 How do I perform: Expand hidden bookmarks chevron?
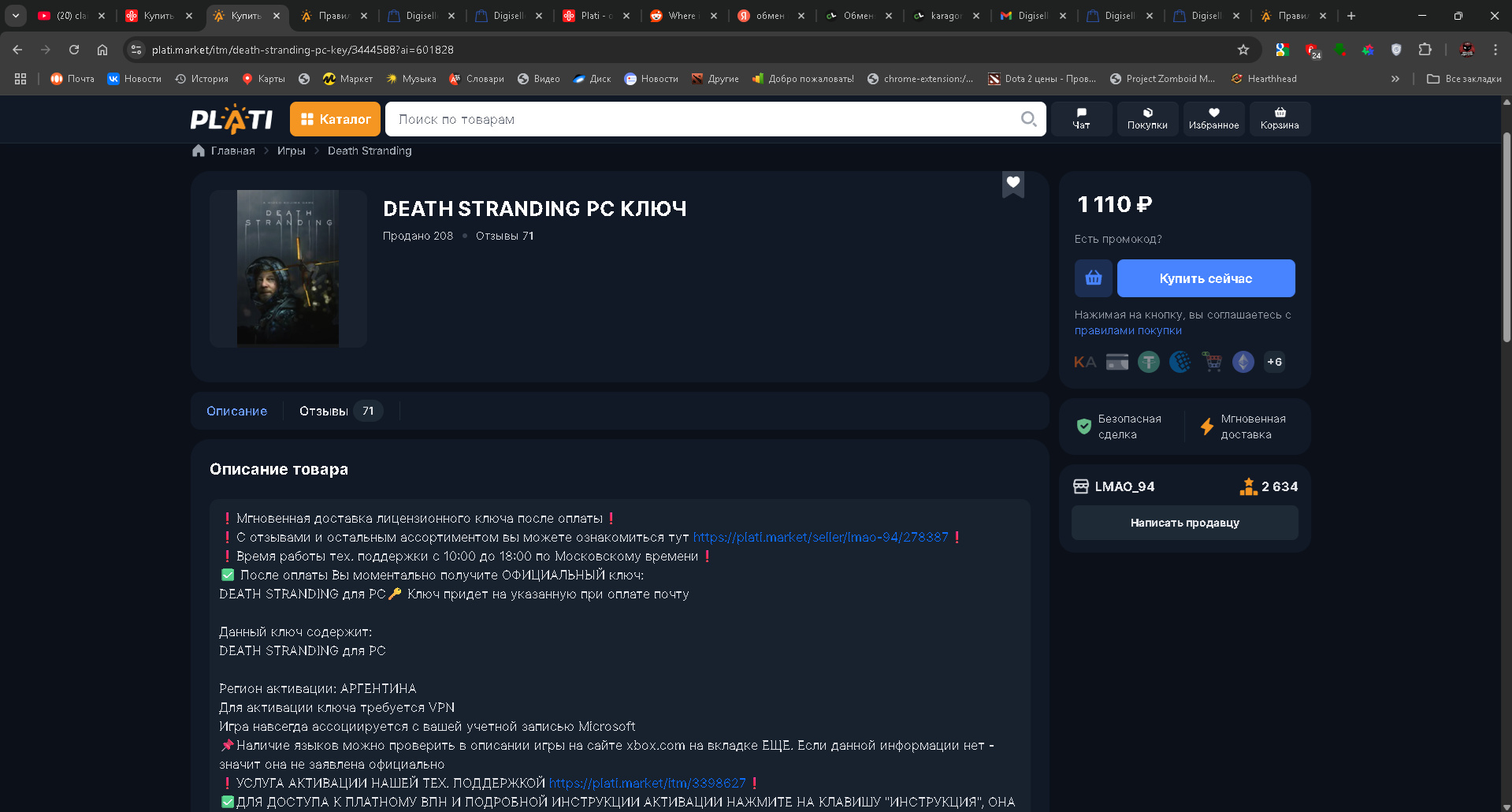tap(1395, 79)
